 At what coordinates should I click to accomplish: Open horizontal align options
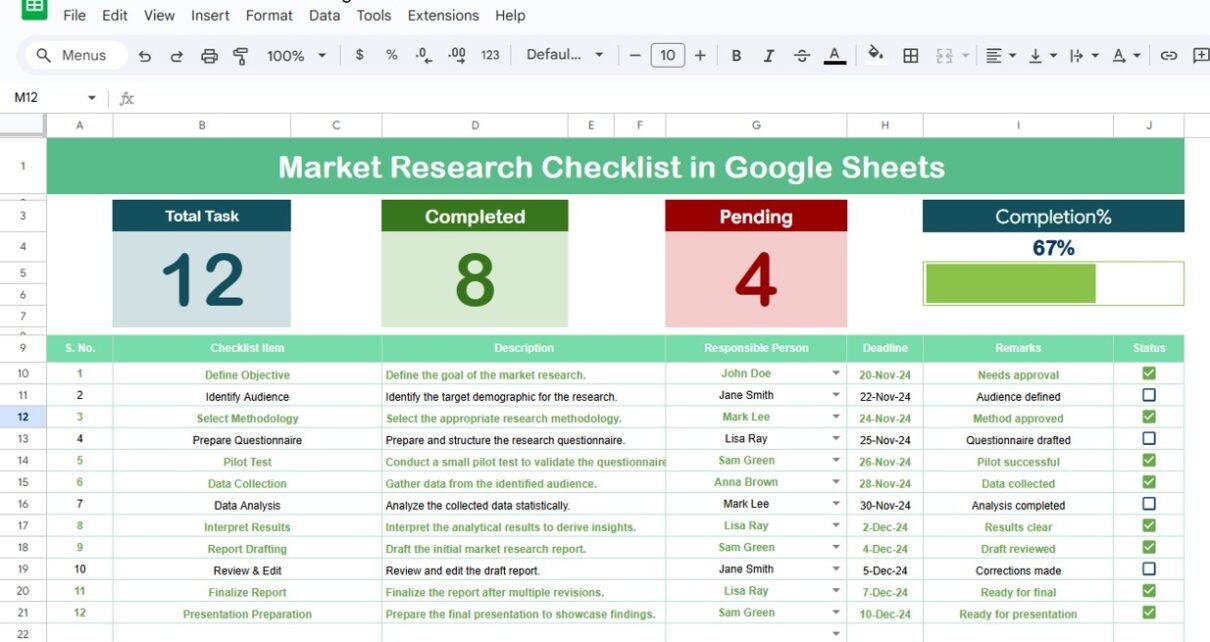(1000, 56)
